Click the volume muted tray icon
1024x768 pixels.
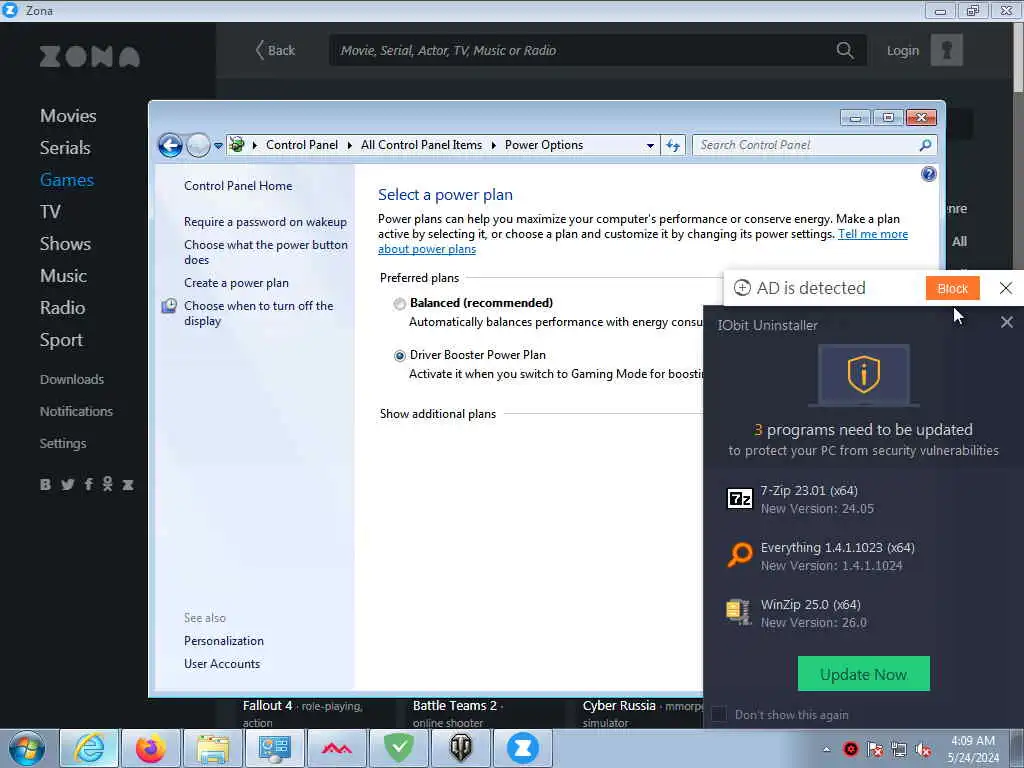923,750
